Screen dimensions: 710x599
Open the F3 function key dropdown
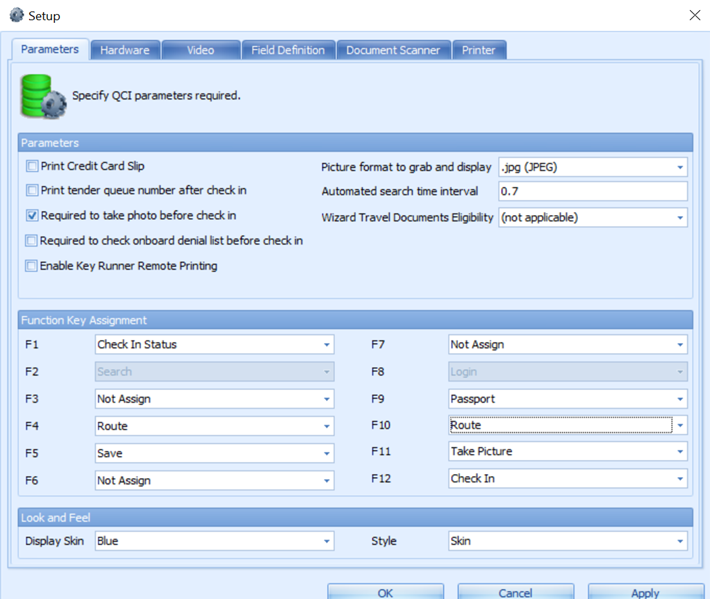click(x=215, y=399)
